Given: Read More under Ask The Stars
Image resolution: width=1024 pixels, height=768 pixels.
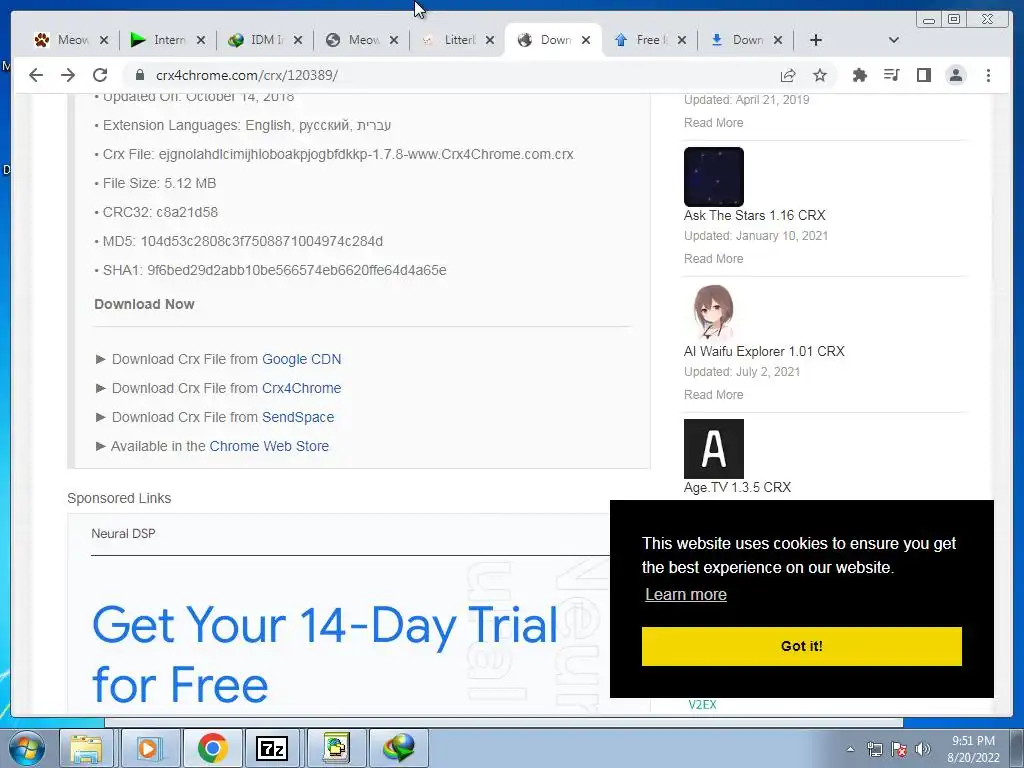Looking at the screenshot, I should tap(713, 259).
